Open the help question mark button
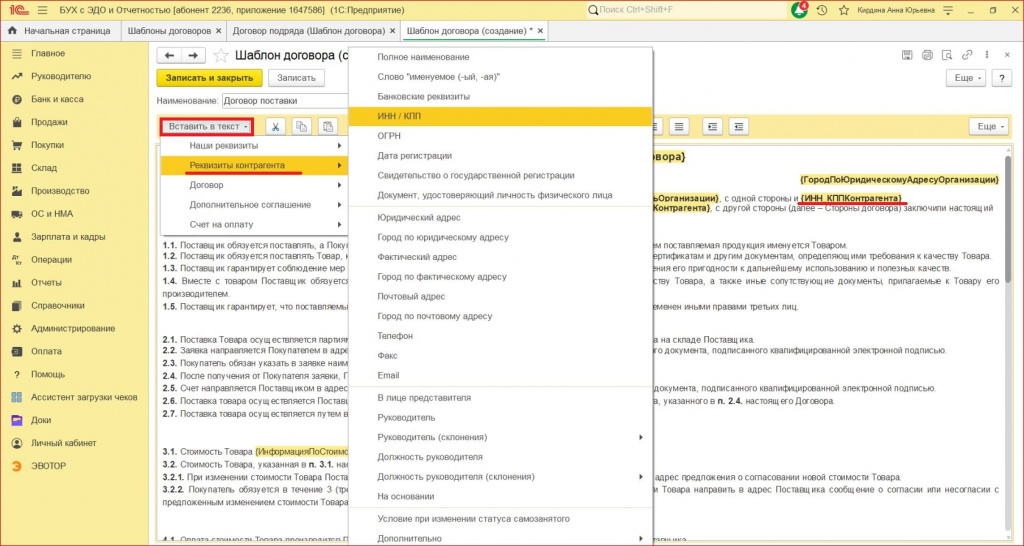The width and height of the screenshot is (1024, 546). pos(1001,78)
